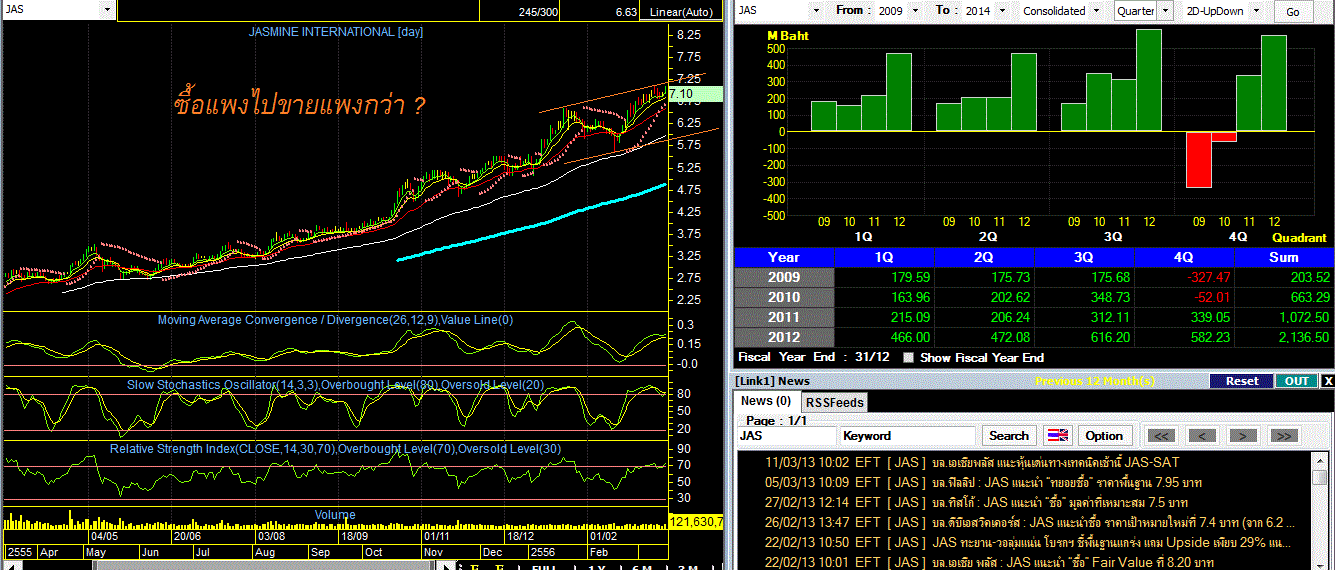
Task: Open the JAS symbol dropdown in financials panel
Action: pyautogui.click(x=818, y=10)
